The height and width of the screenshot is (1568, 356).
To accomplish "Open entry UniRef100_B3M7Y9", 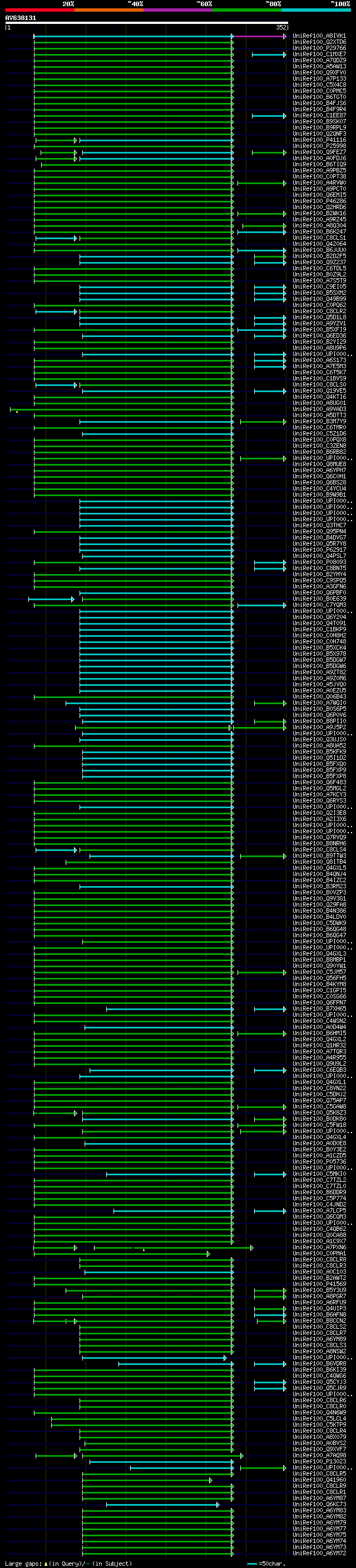I will click(319, 422).
